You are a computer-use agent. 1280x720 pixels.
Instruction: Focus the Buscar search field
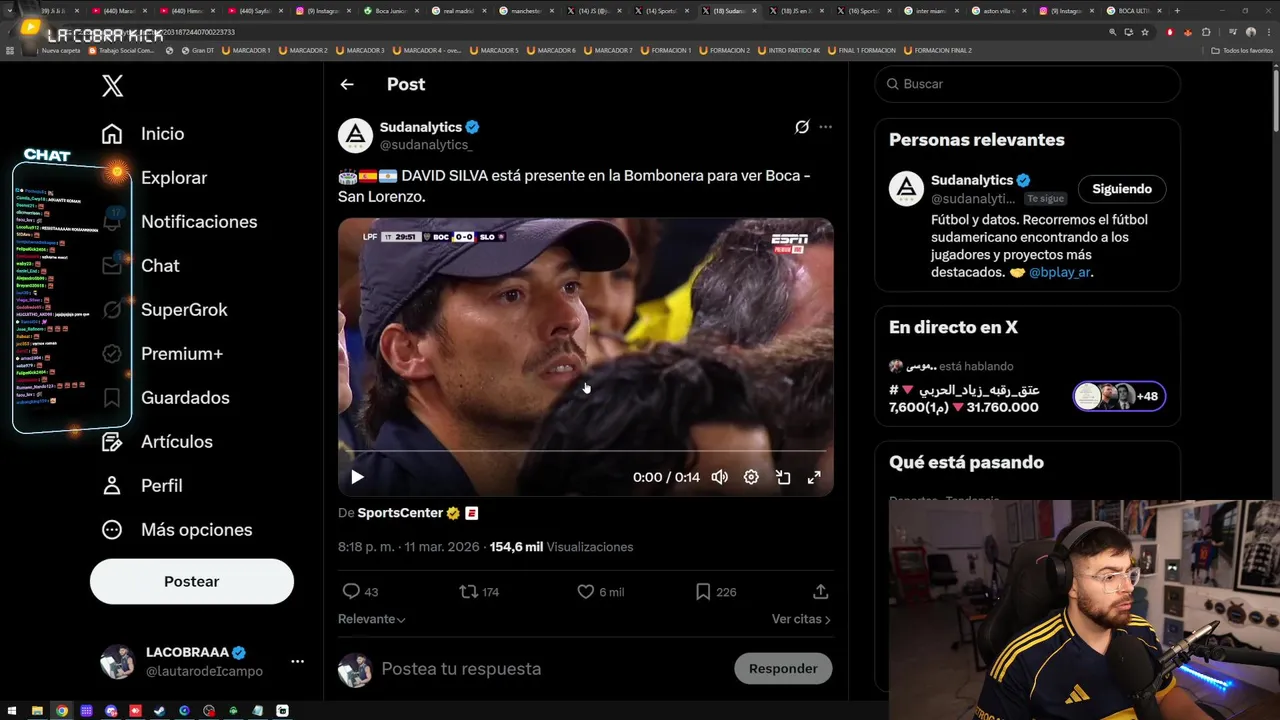(x=1030, y=84)
